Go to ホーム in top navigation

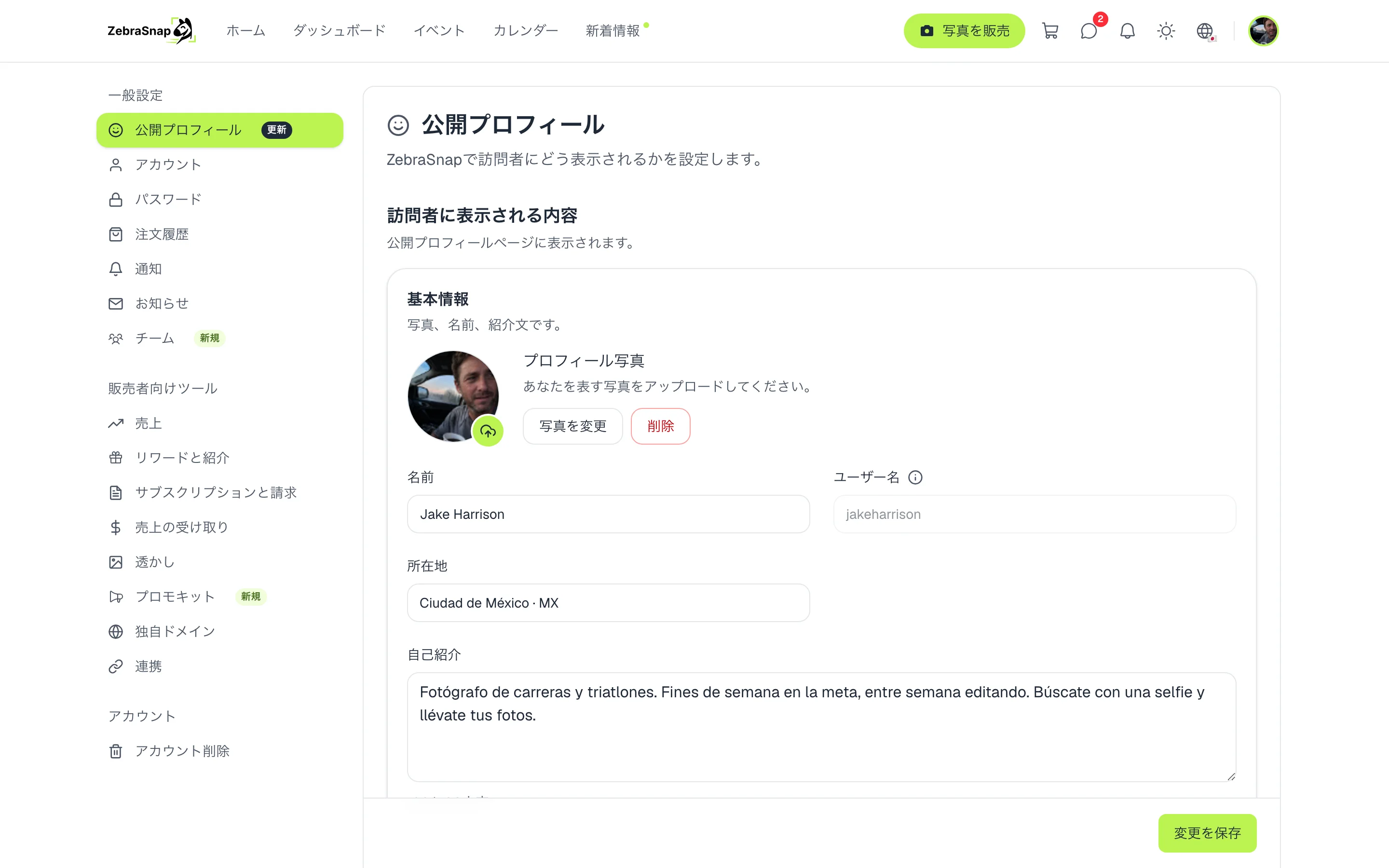[245, 30]
